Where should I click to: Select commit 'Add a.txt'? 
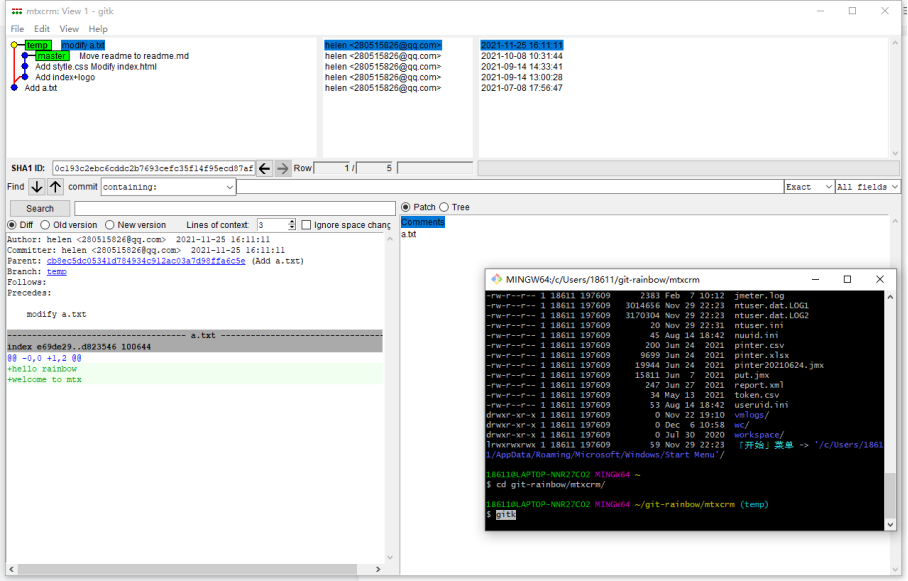click(x=41, y=88)
